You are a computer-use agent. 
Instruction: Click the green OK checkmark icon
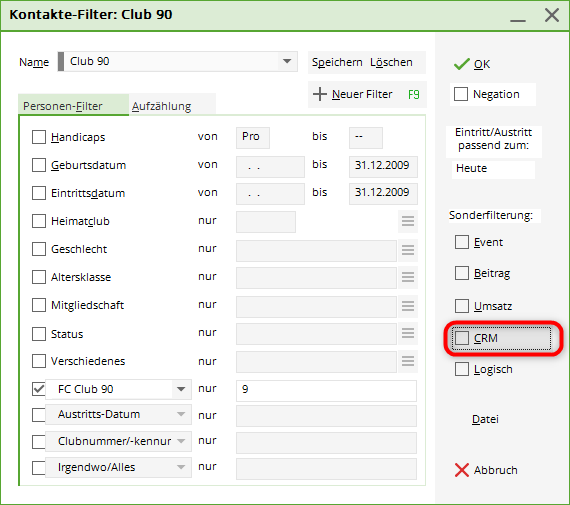pos(462,64)
